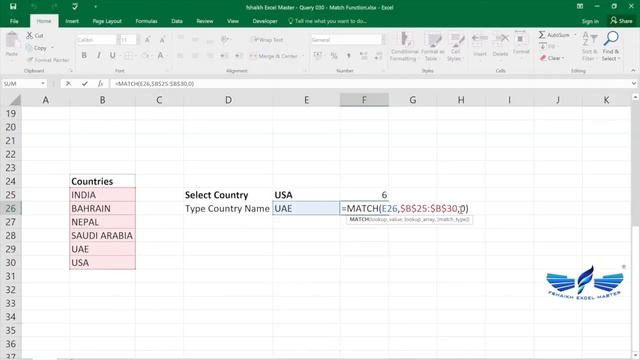640x360 pixels.
Task: Open Sort & Filter menu
Action: click(x=589, y=47)
